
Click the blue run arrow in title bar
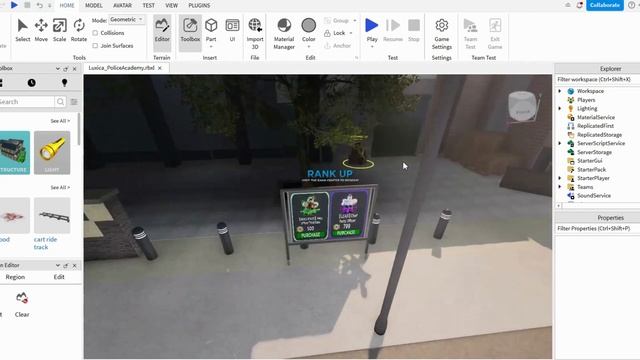14,5
